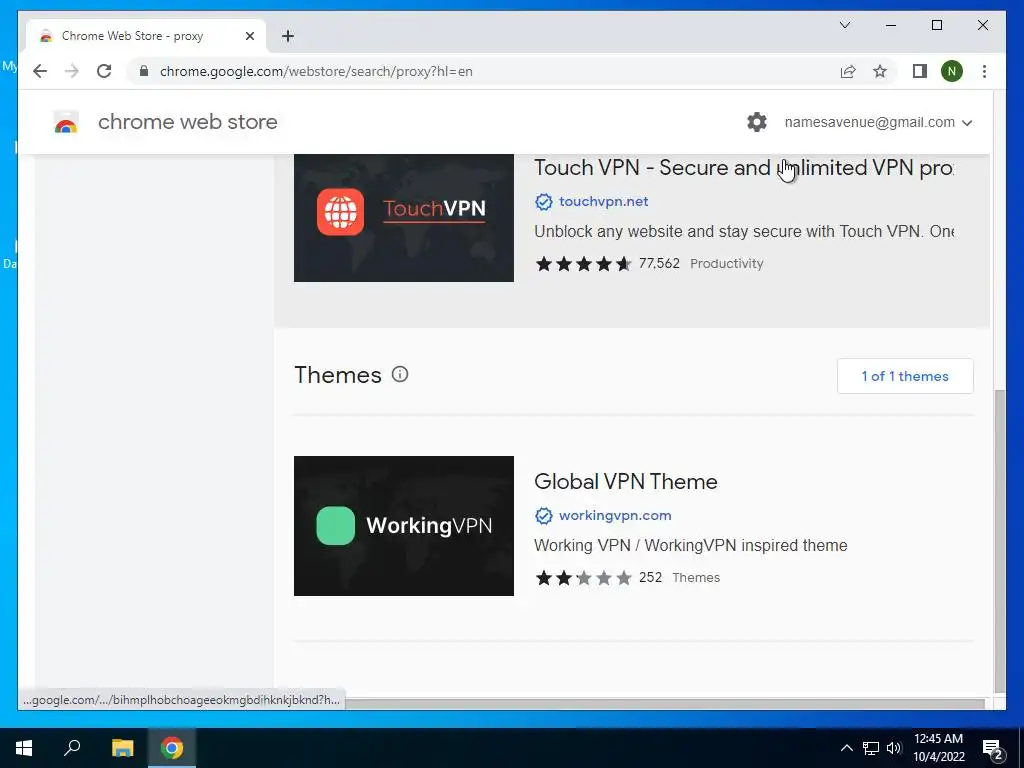Open a new tab with the plus button
This screenshot has height=768, width=1024.
click(288, 36)
